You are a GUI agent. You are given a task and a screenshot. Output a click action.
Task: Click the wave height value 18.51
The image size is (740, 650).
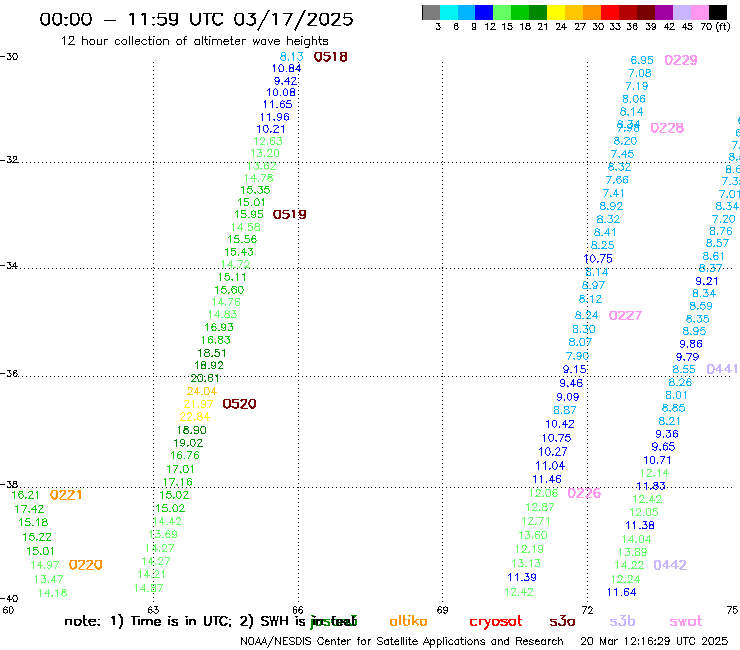[212, 353]
